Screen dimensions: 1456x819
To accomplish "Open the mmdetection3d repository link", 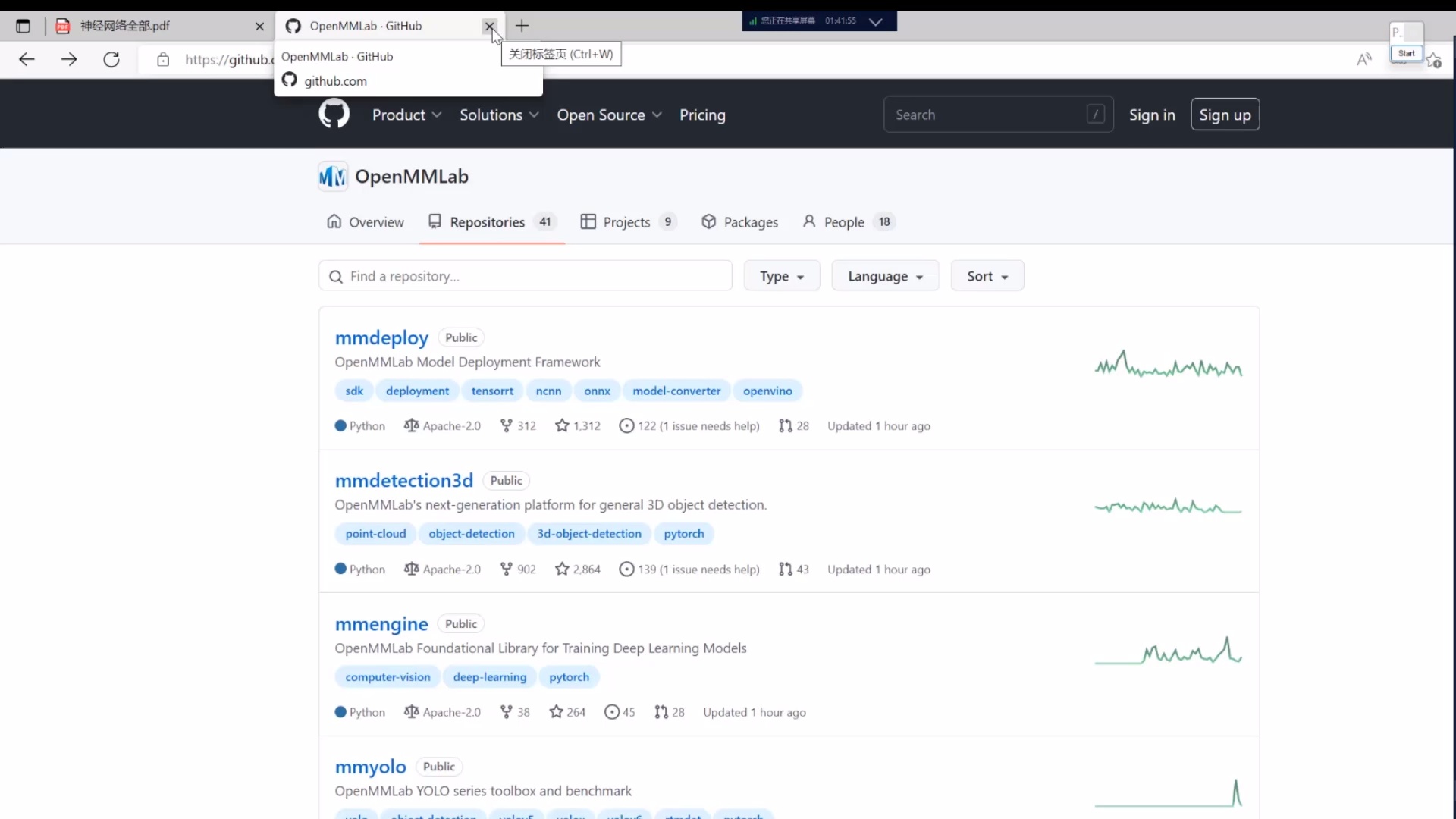I will pyautogui.click(x=403, y=481).
